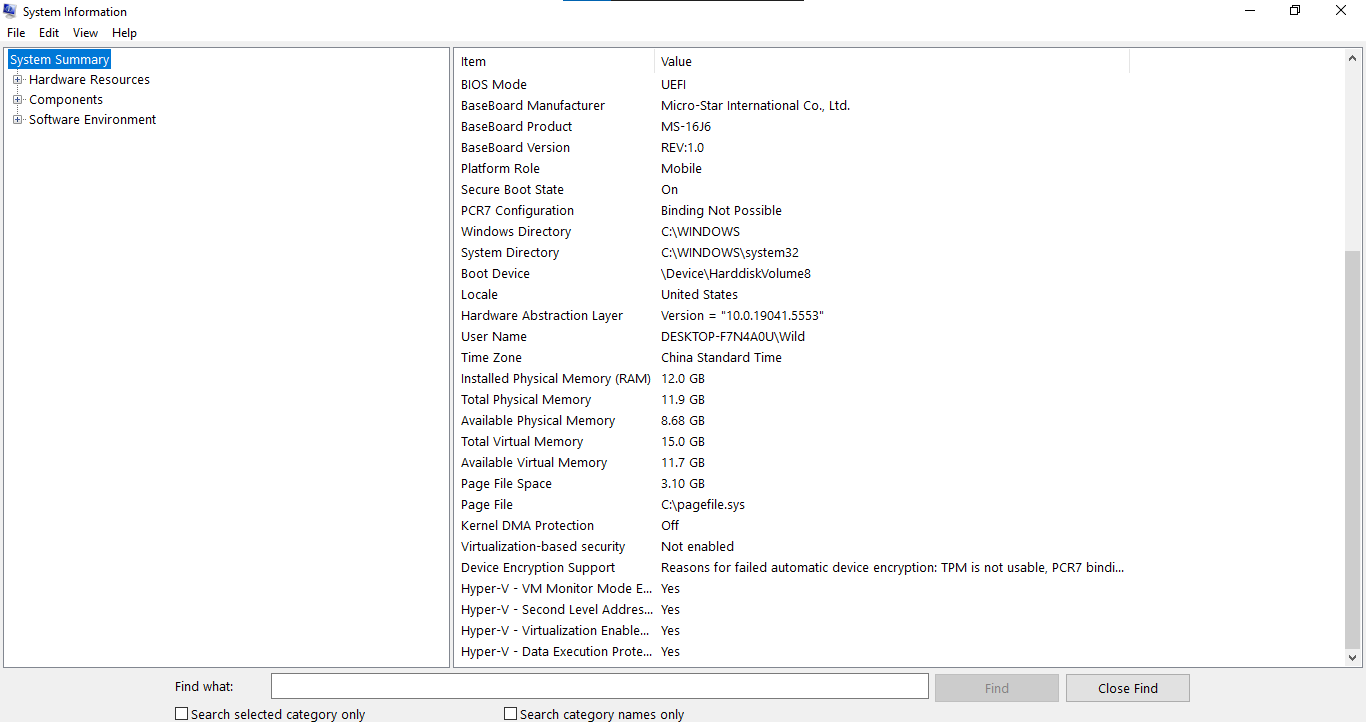Select the Page File Space row
Screen dimensions: 1366x722
(x=792, y=484)
